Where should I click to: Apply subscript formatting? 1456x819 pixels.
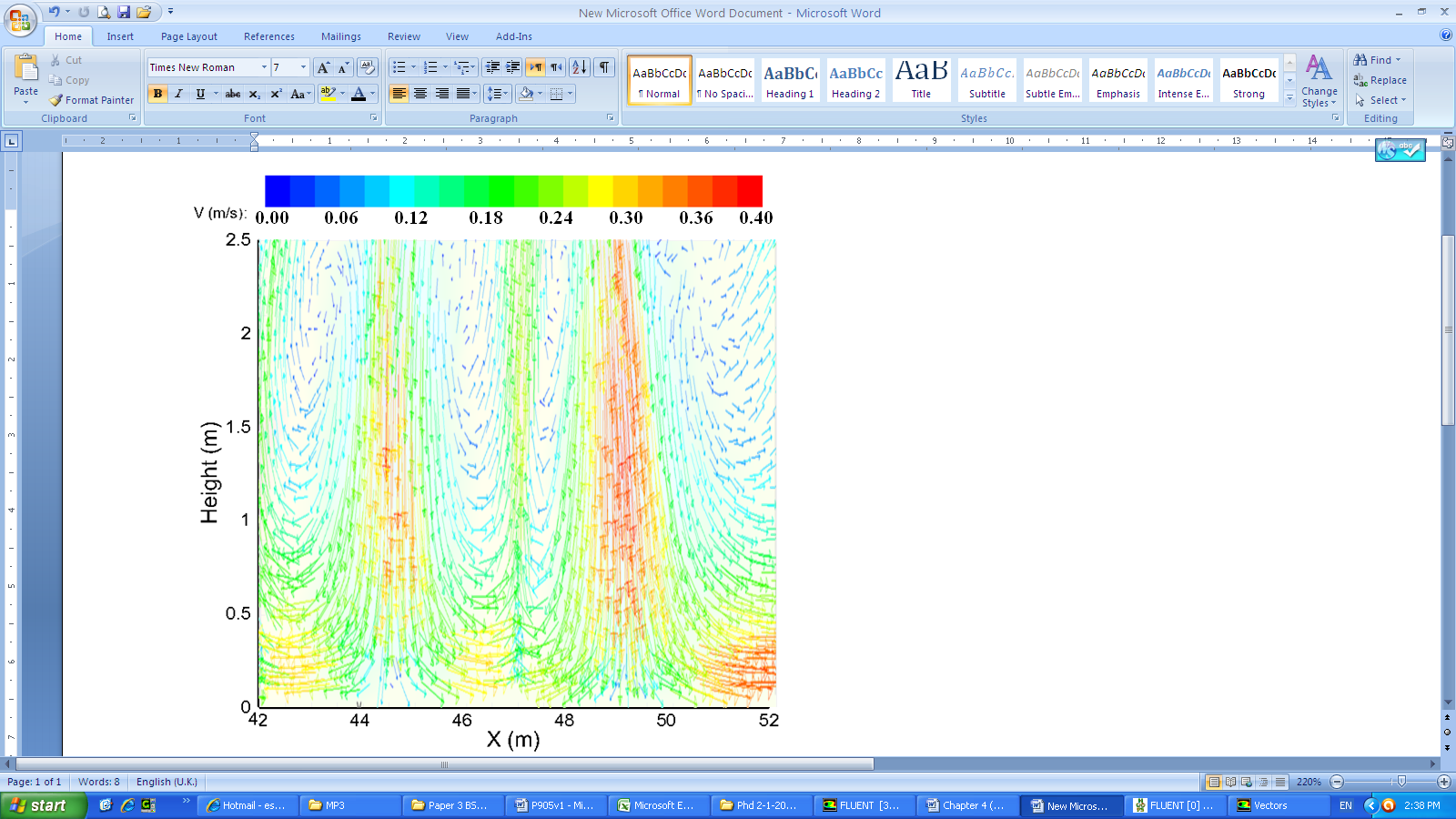(255, 94)
